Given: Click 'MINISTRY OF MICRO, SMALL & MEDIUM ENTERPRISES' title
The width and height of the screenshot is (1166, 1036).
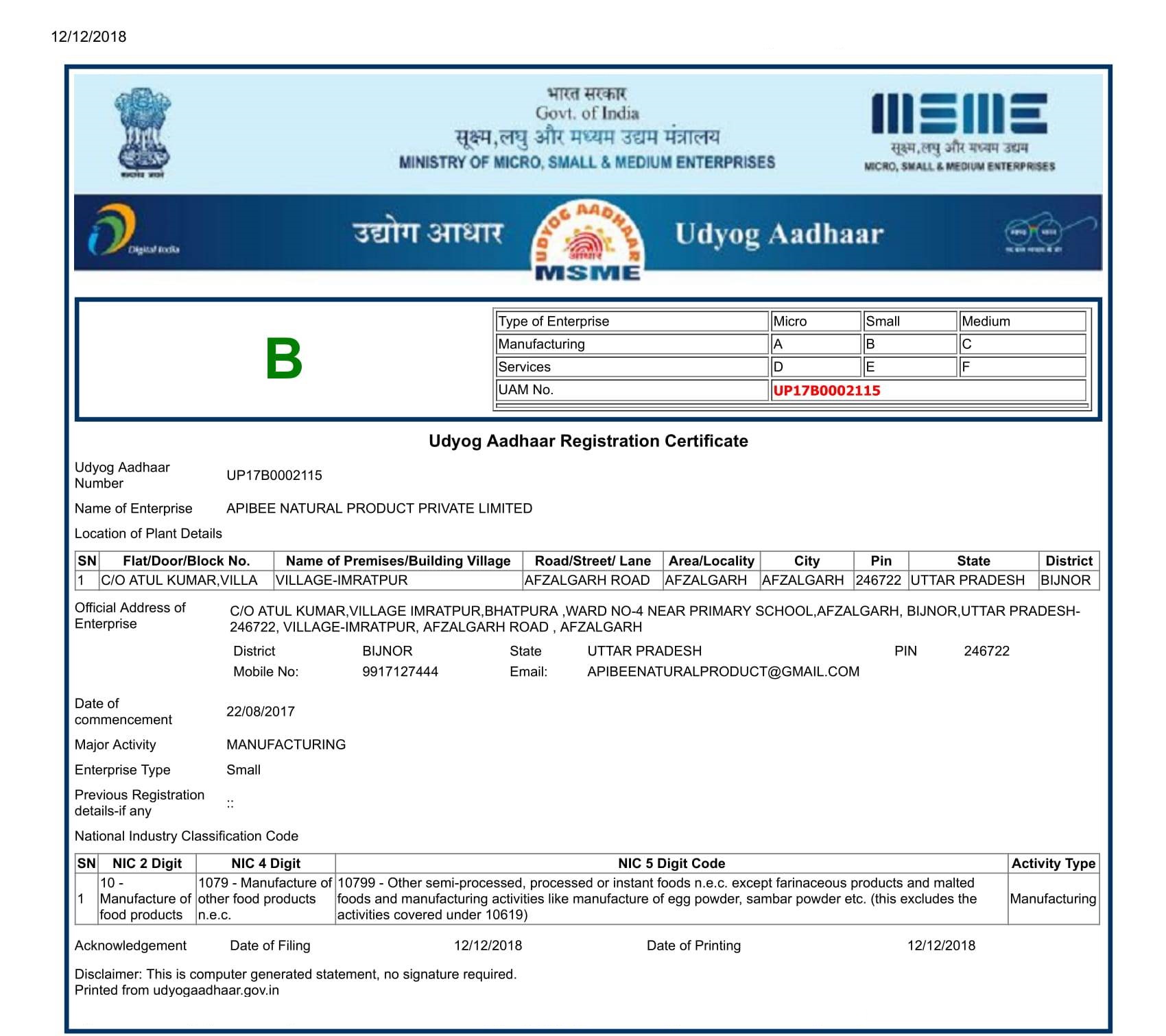Looking at the screenshot, I should click(x=587, y=162).
